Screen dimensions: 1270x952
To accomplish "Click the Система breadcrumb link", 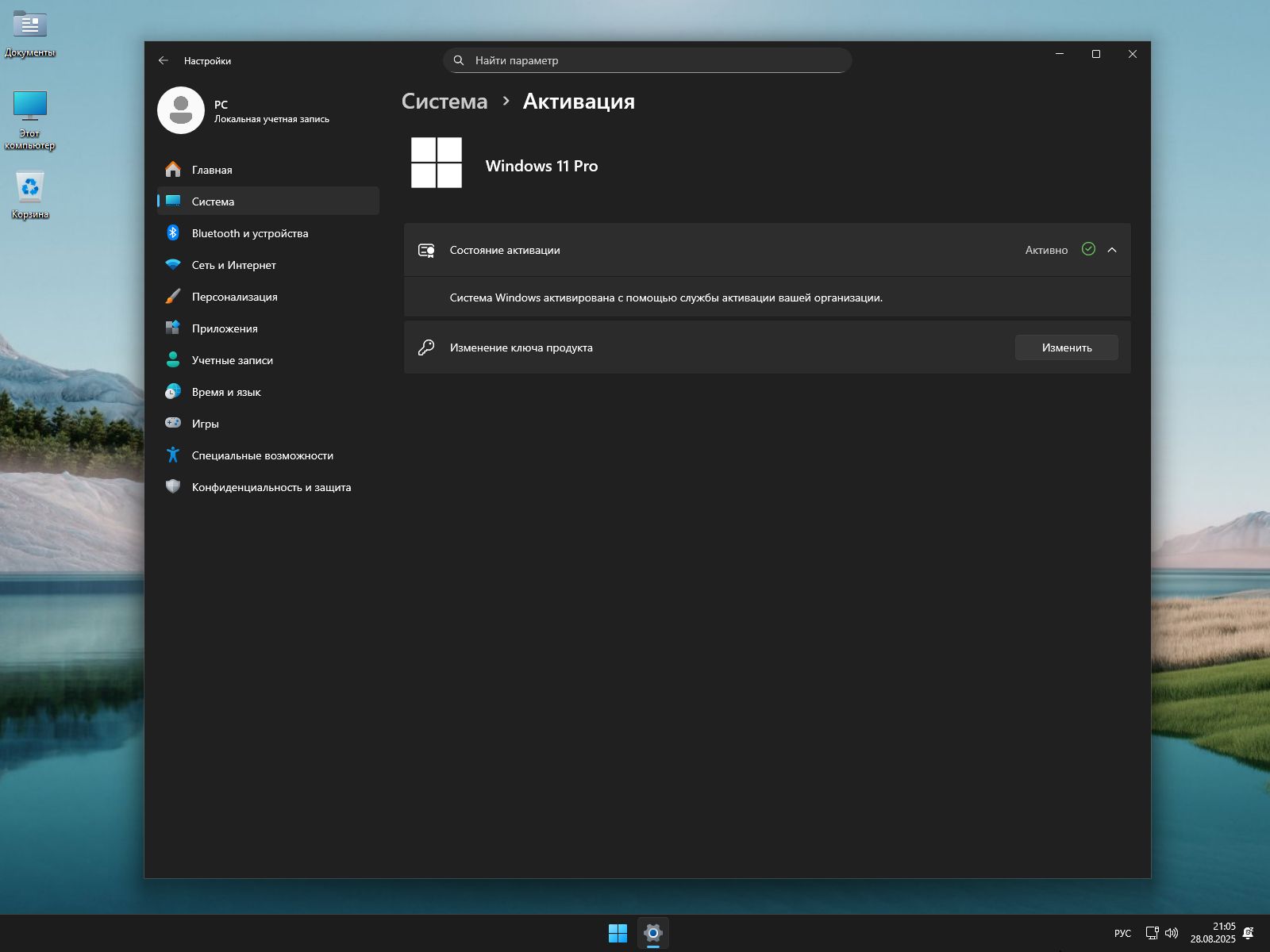I will [444, 101].
